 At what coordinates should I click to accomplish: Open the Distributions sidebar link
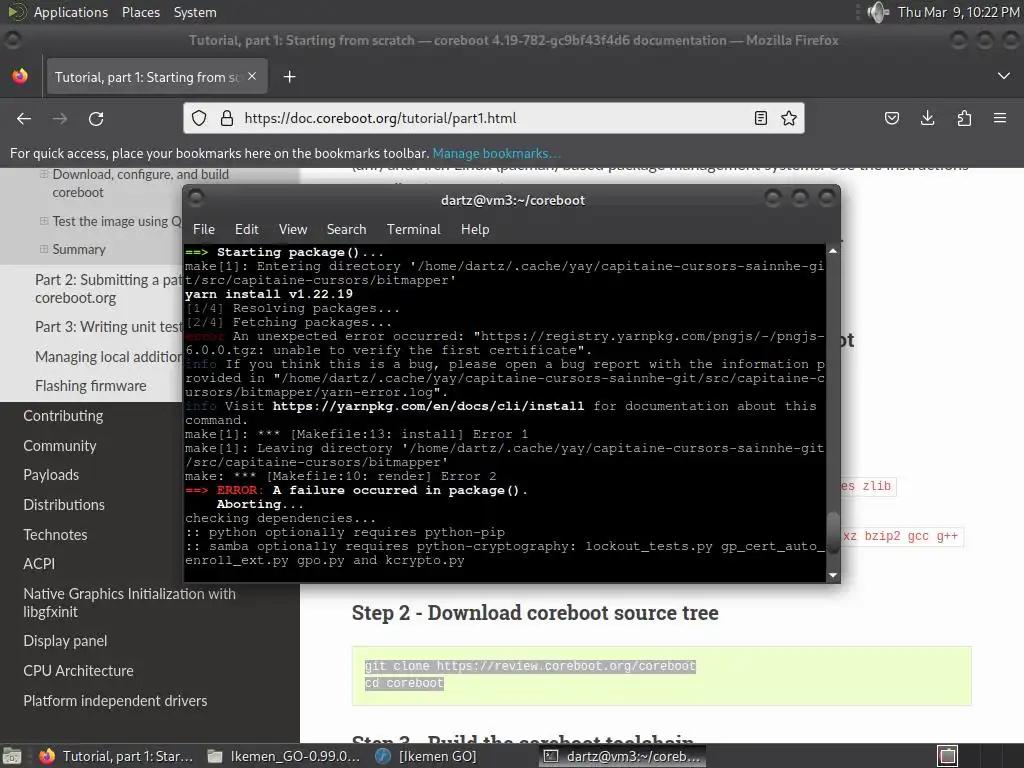[x=64, y=505]
